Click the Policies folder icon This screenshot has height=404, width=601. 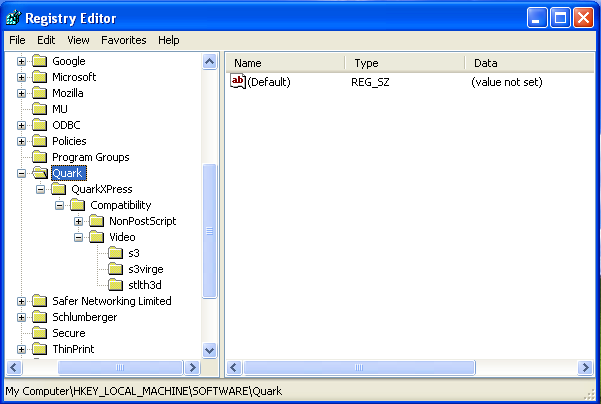tap(39, 141)
